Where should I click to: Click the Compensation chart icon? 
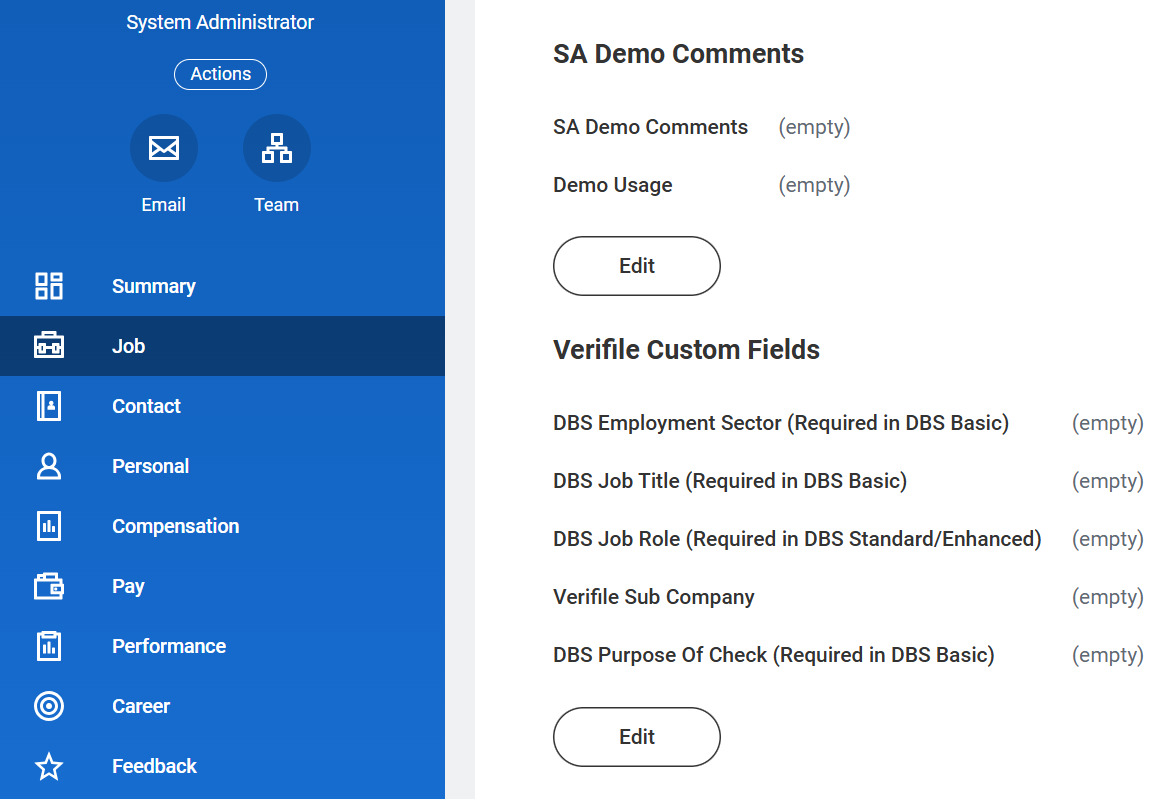tap(49, 526)
